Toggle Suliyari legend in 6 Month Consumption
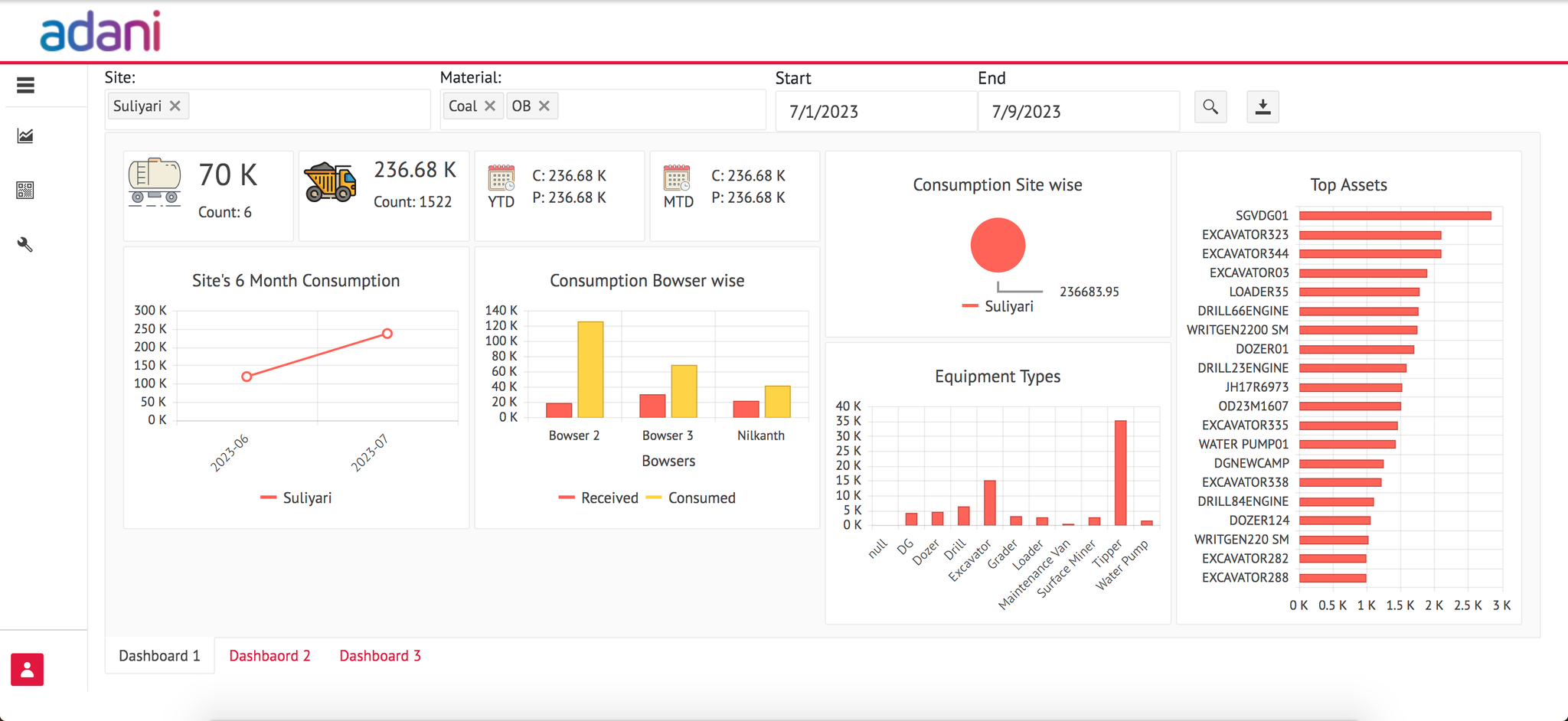1568x721 pixels. [x=296, y=498]
